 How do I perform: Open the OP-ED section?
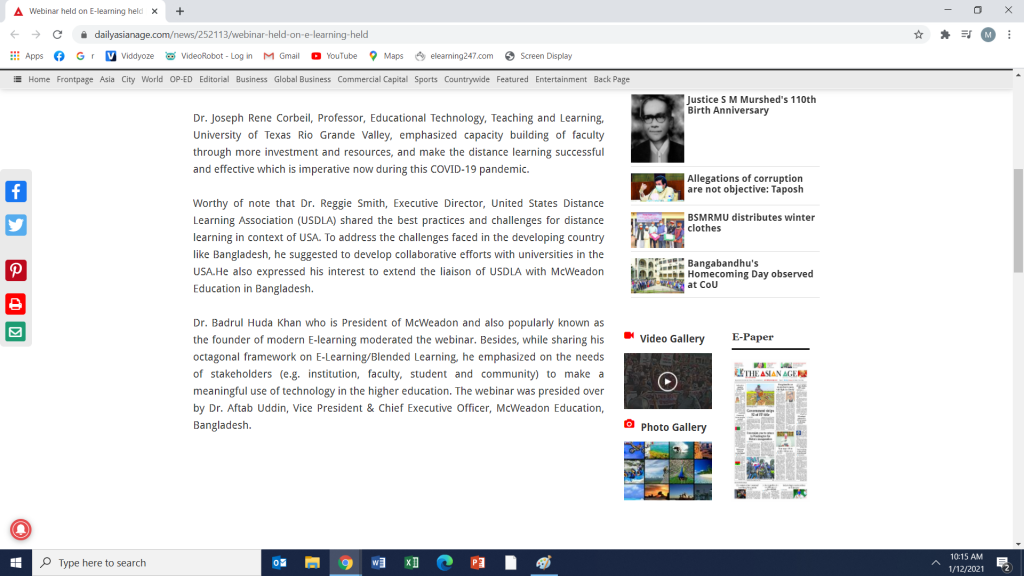181,79
